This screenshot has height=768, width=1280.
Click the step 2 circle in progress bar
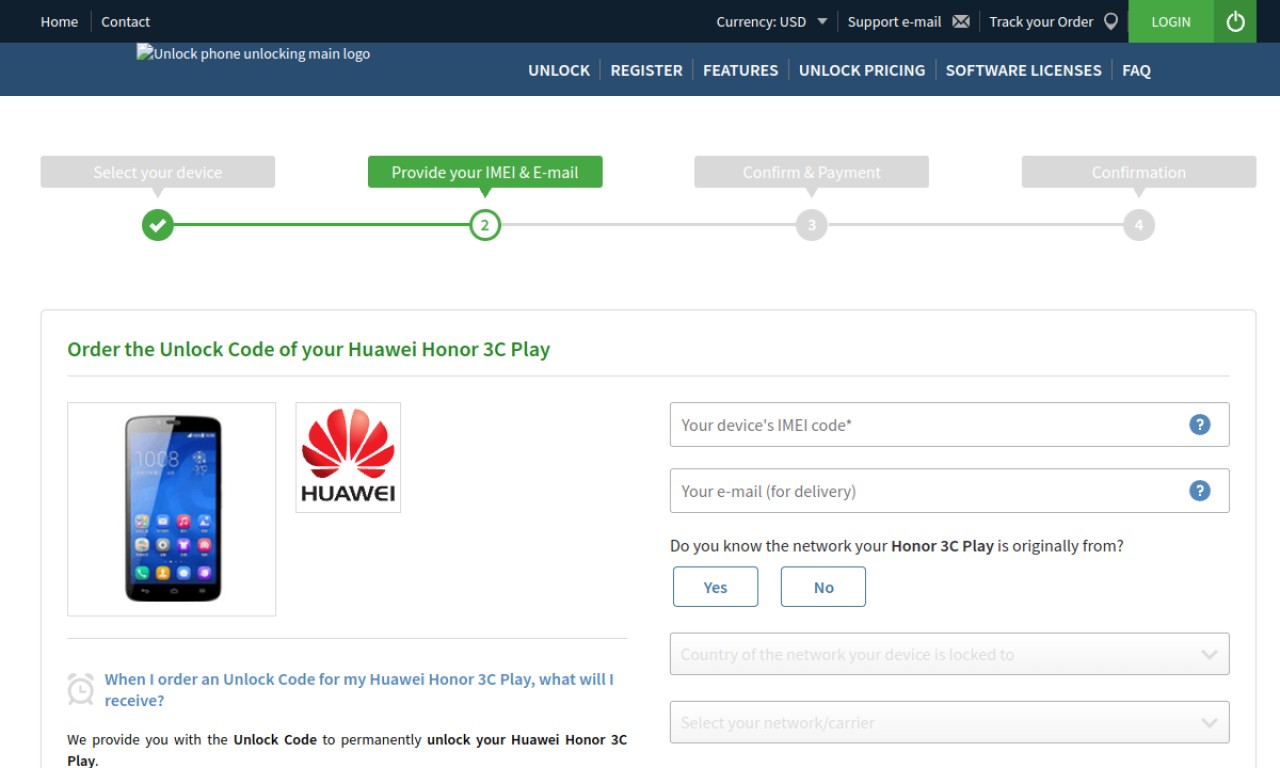[485, 225]
